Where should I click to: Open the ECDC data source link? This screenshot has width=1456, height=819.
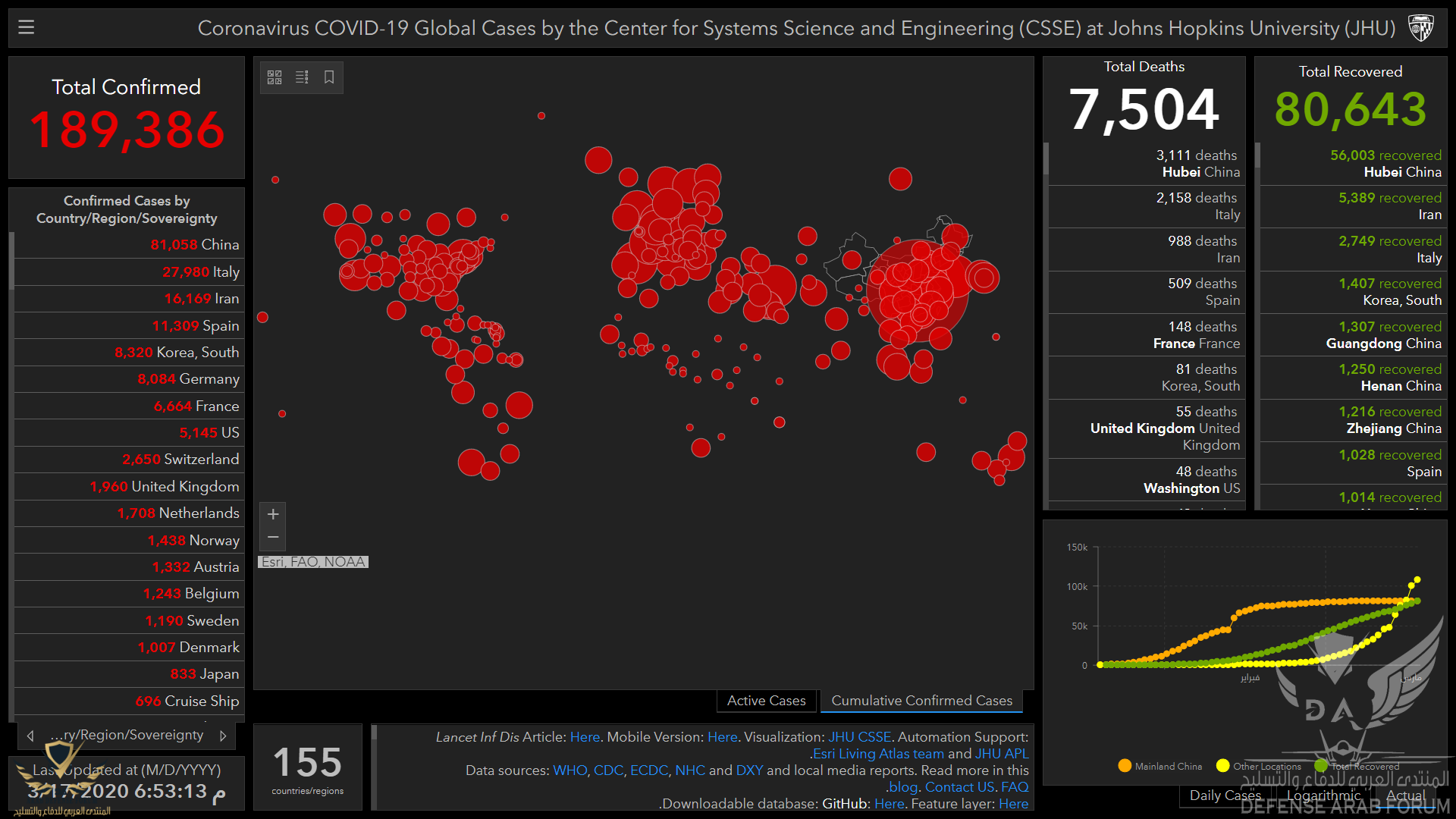click(648, 770)
